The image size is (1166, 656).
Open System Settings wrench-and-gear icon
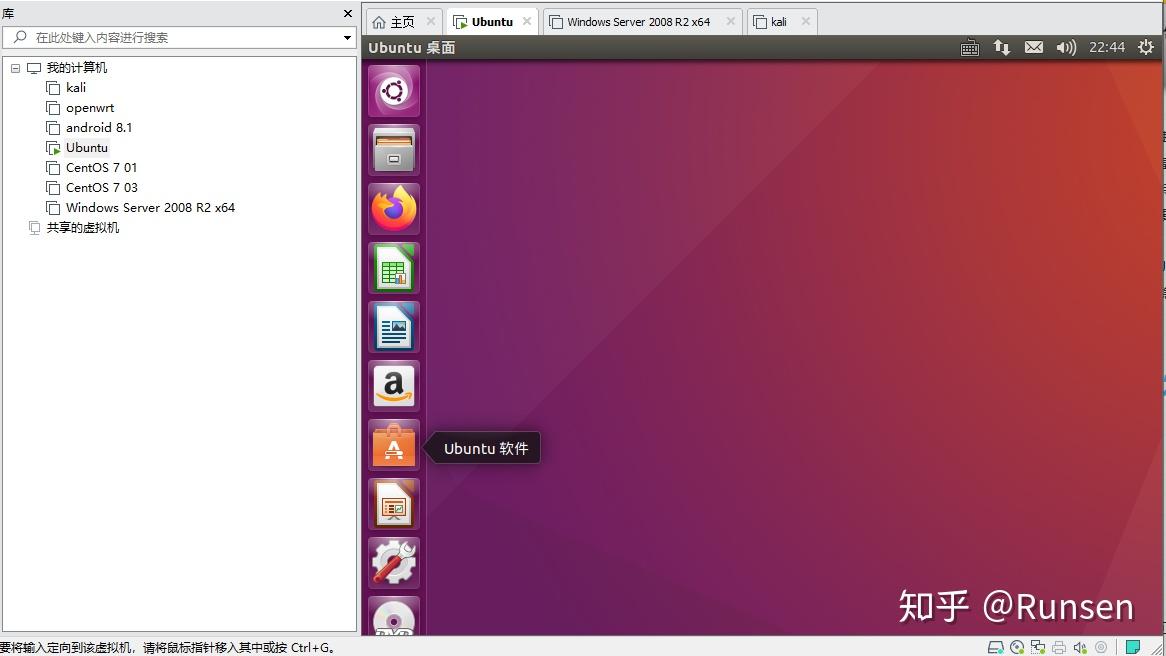tap(394, 563)
